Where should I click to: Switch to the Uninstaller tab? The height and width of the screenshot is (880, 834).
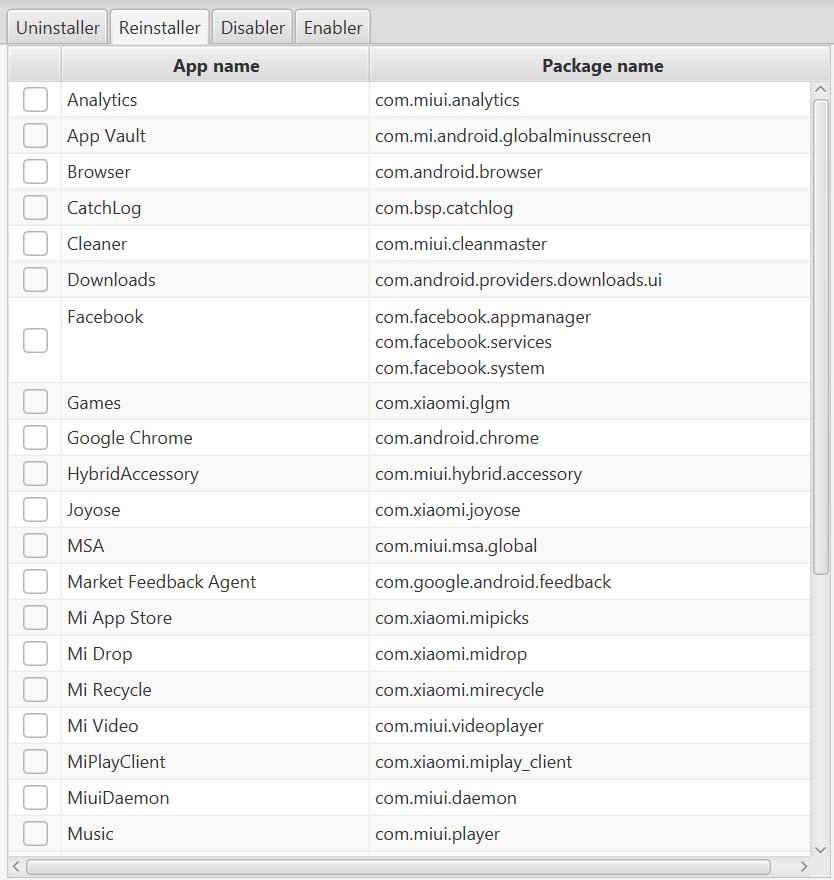coord(57,28)
